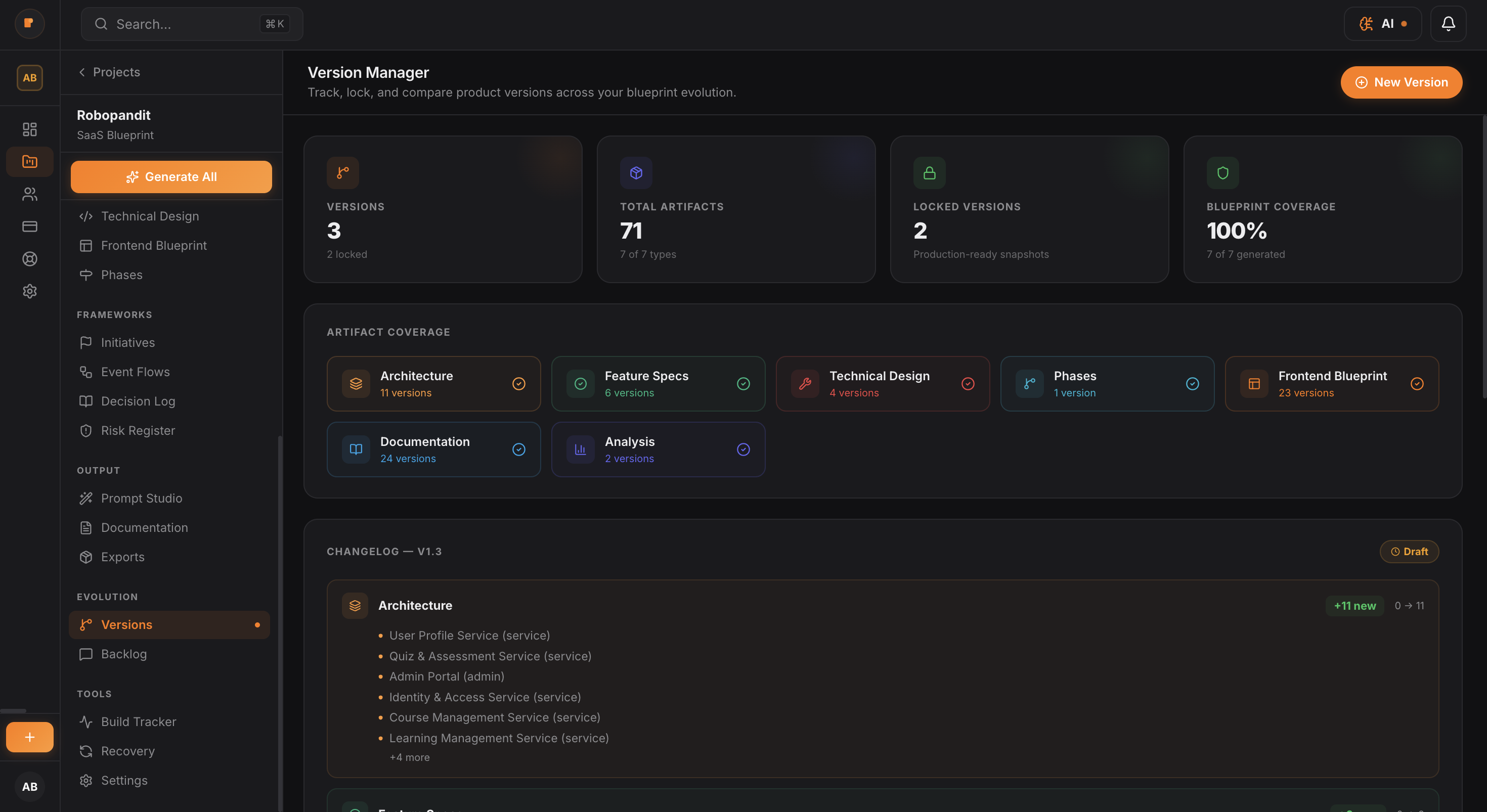Collapse the sidebar via the Projects back chevron

coord(81,72)
